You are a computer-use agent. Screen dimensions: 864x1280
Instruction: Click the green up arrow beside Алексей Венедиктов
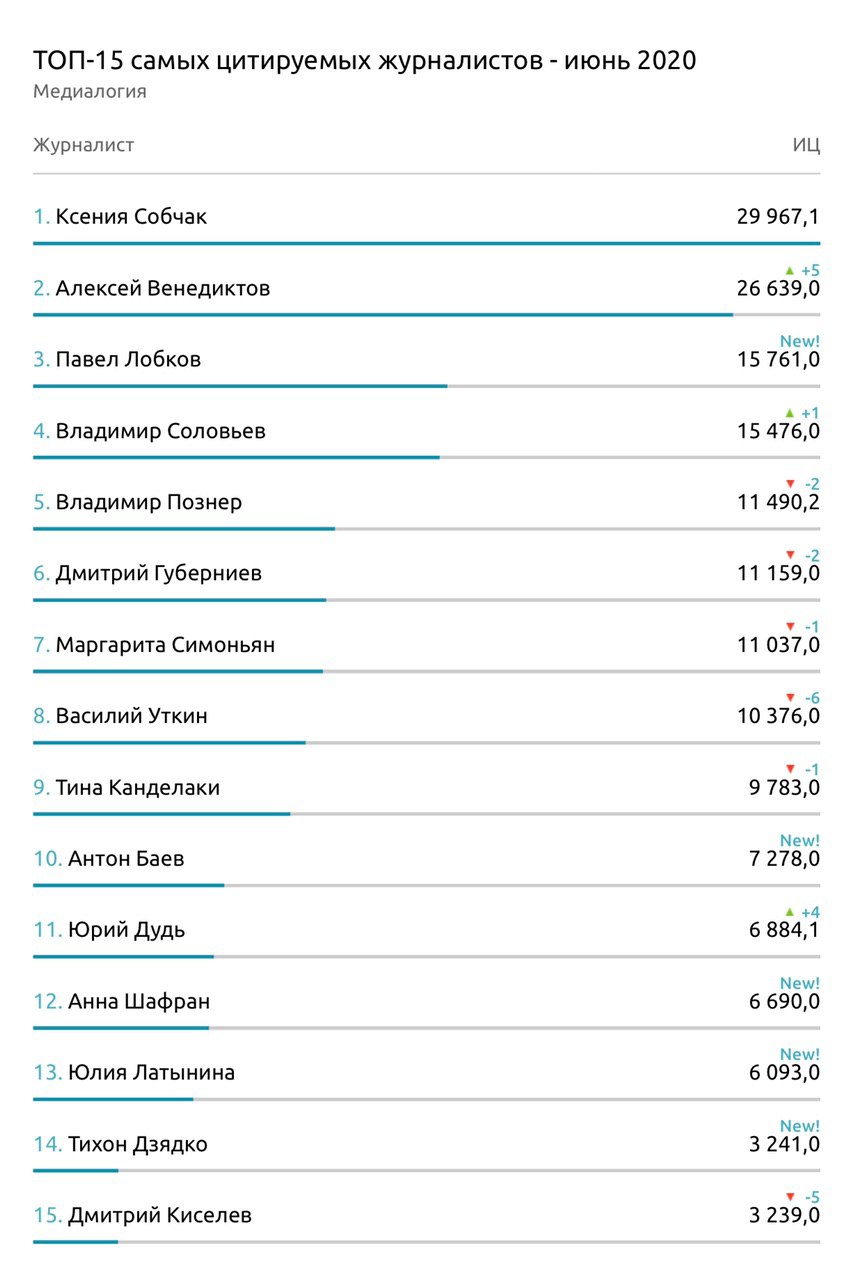pos(789,270)
